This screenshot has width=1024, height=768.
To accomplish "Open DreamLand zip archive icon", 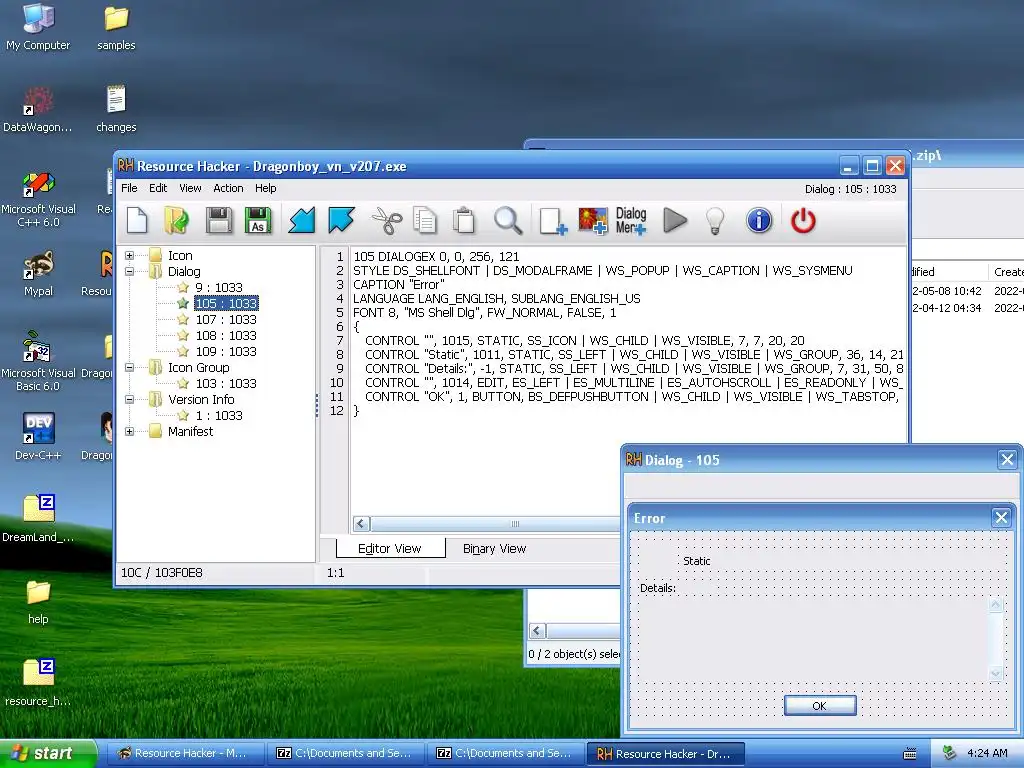I will (x=38, y=518).
